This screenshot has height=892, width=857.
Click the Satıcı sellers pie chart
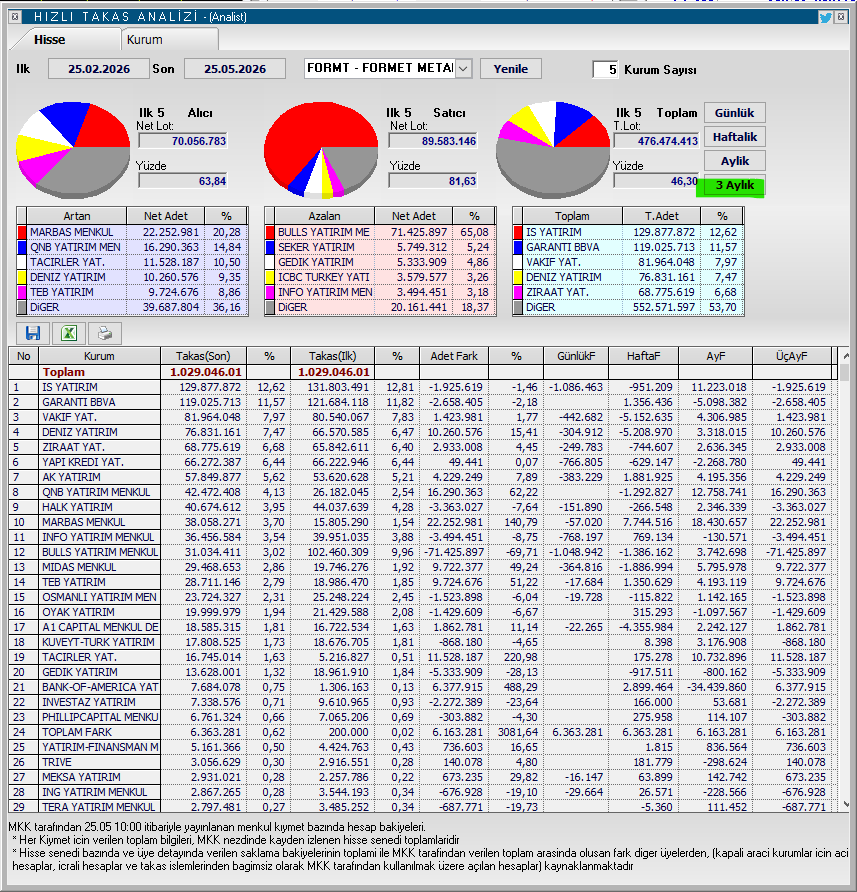(321, 150)
